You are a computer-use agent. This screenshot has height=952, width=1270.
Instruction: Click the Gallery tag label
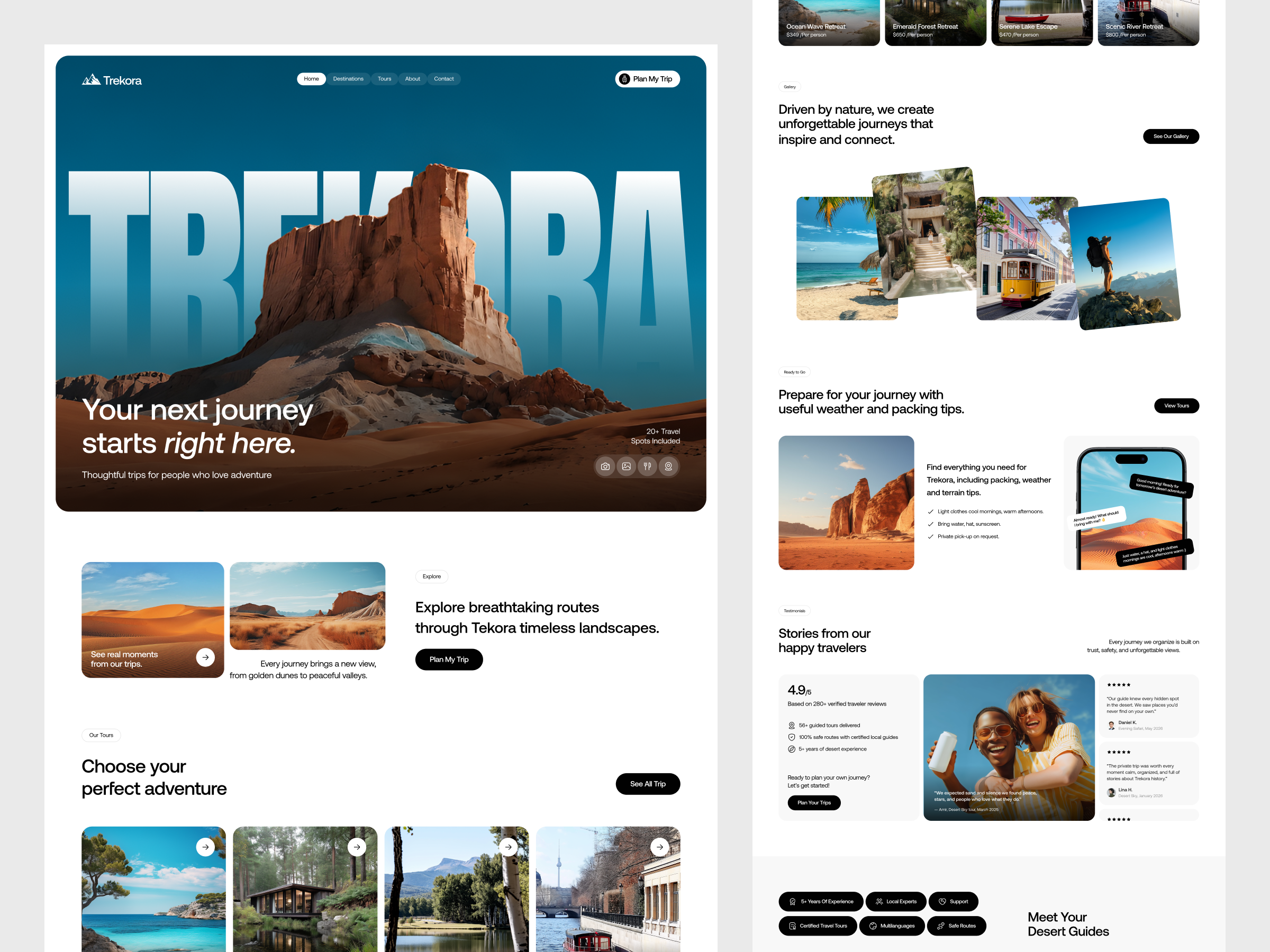pyautogui.click(x=790, y=87)
